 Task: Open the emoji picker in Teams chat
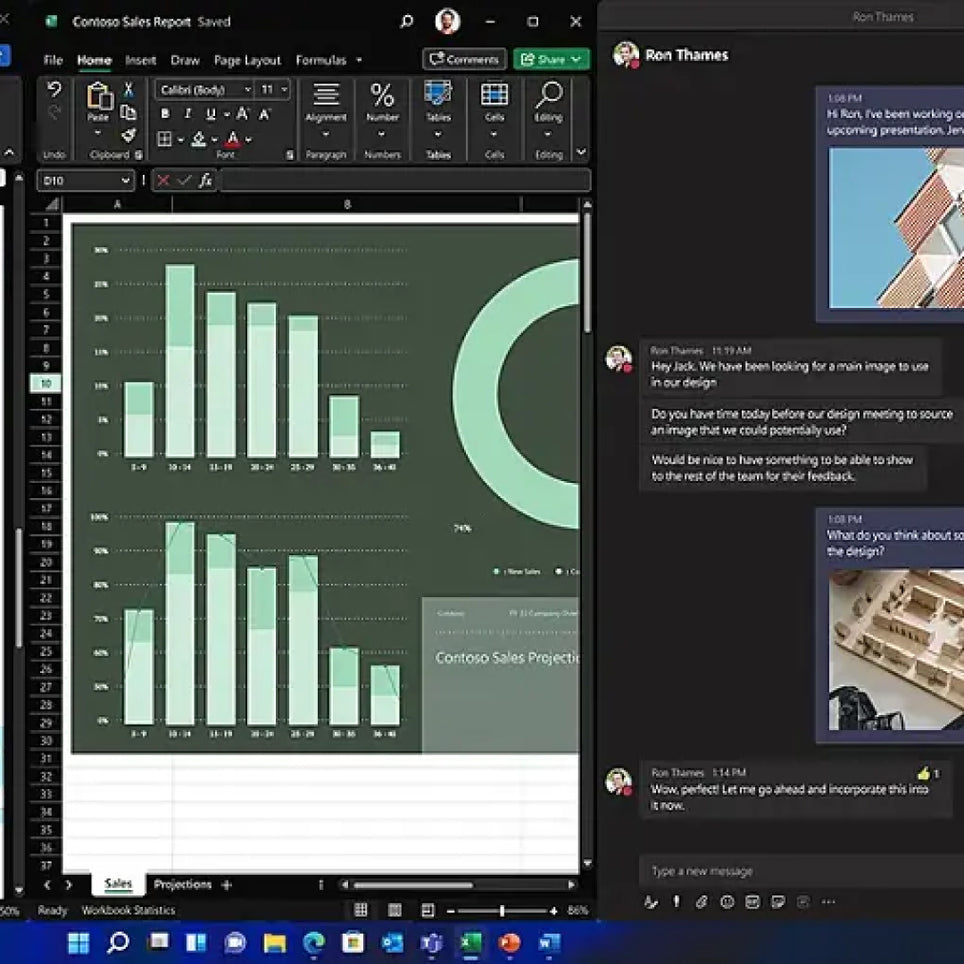pyautogui.click(x=727, y=902)
